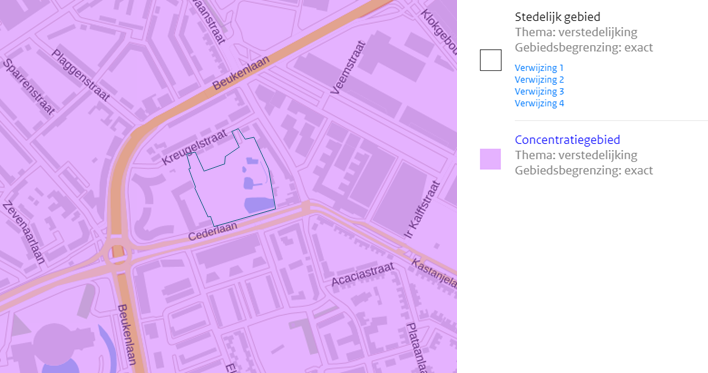Click the Cederlaan street label
Viewport: 708px width, 373px height.
pos(213,232)
